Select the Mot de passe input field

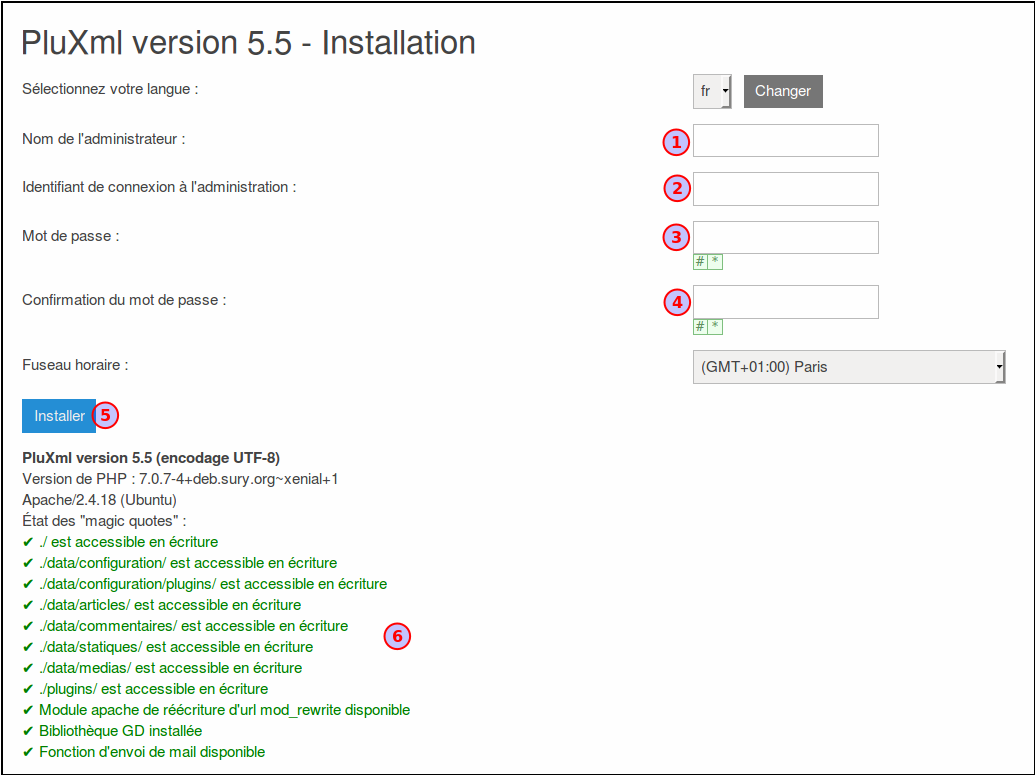785,238
